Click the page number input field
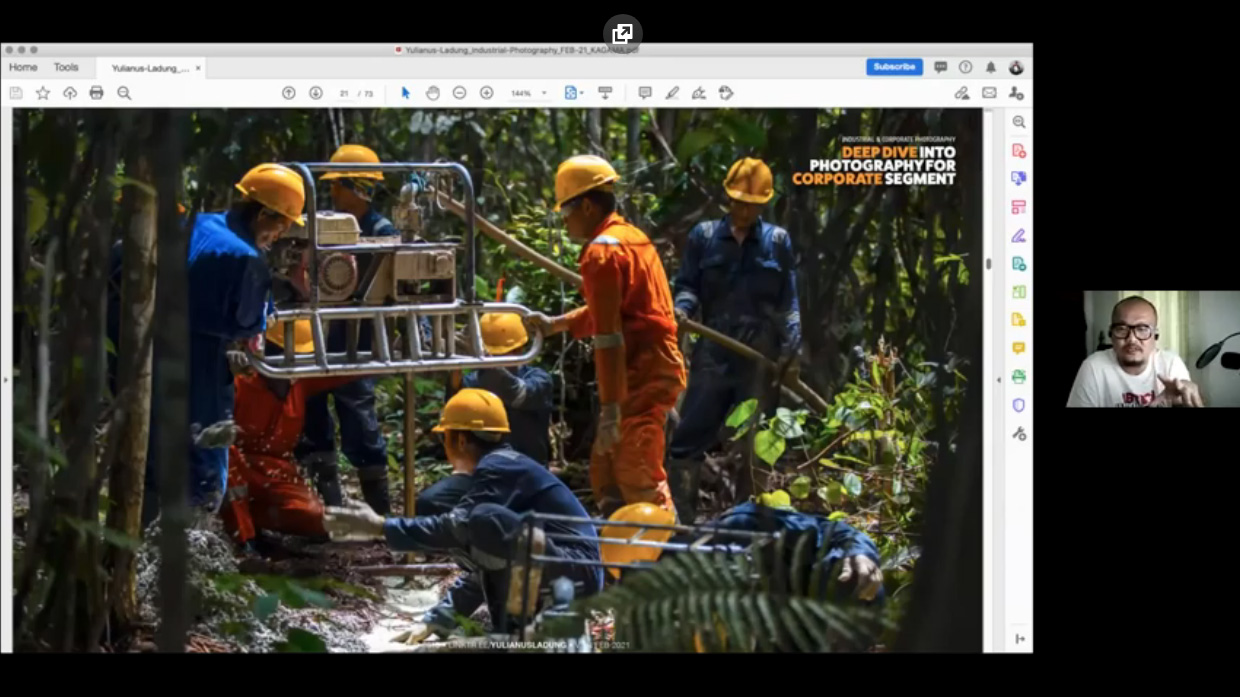Image resolution: width=1240 pixels, height=697 pixels. pyautogui.click(x=344, y=93)
